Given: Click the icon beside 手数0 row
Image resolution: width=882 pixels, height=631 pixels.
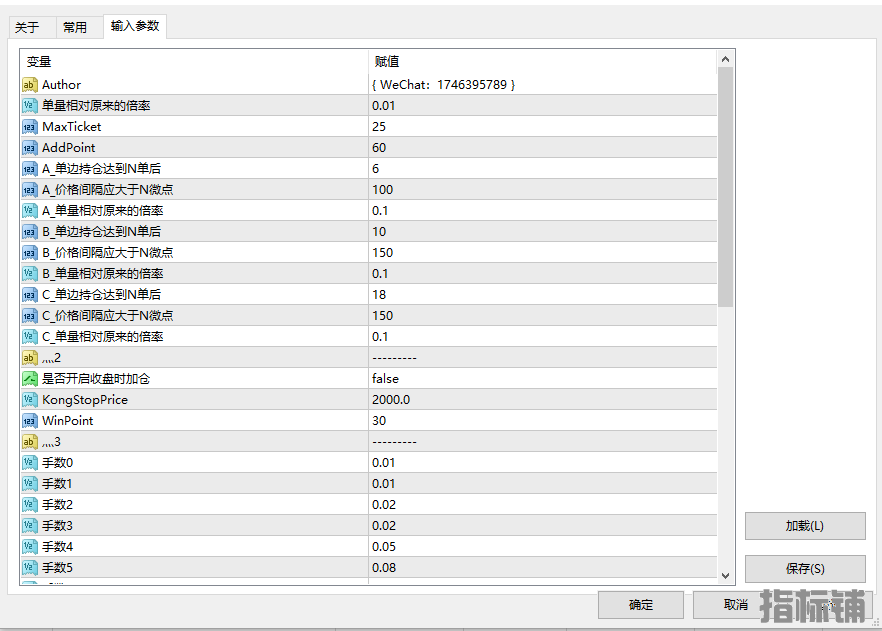Looking at the screenshot, I should point(29,463).
